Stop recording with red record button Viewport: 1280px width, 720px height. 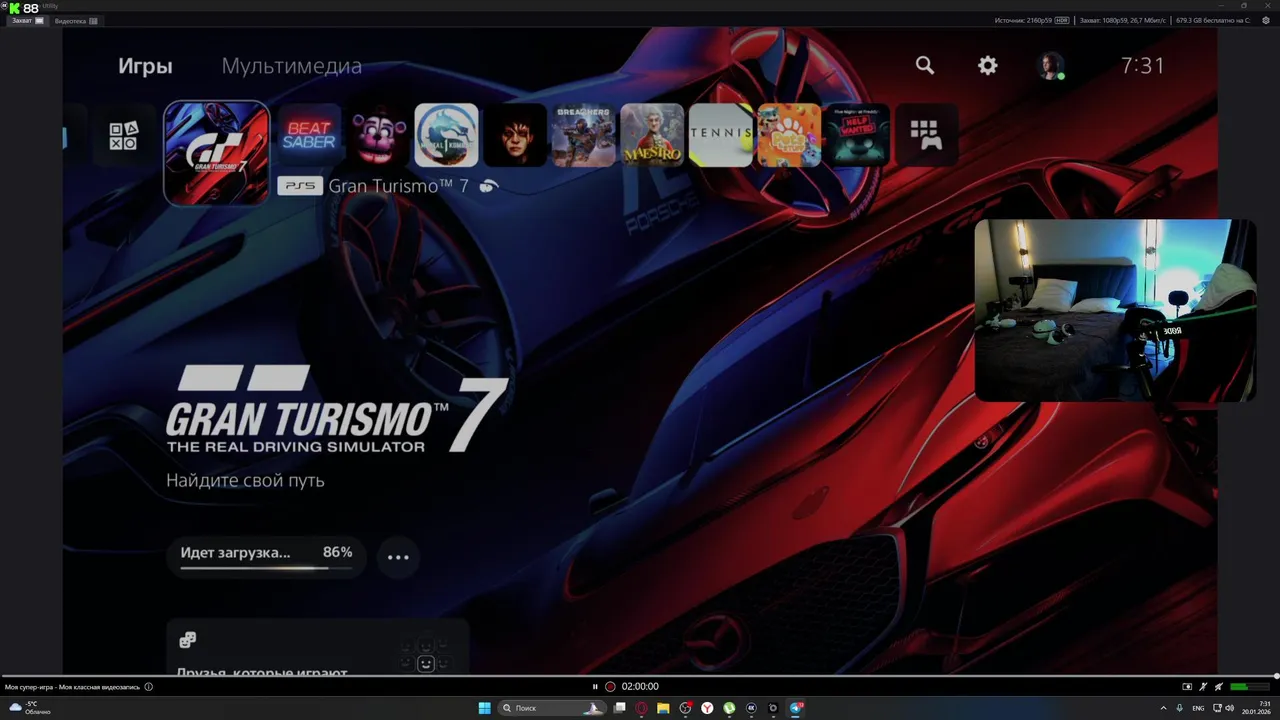tap(610, 686)
